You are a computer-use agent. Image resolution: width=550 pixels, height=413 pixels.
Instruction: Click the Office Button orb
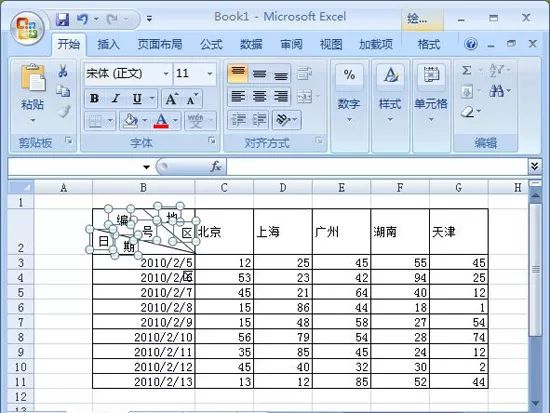tap(27, 28)
